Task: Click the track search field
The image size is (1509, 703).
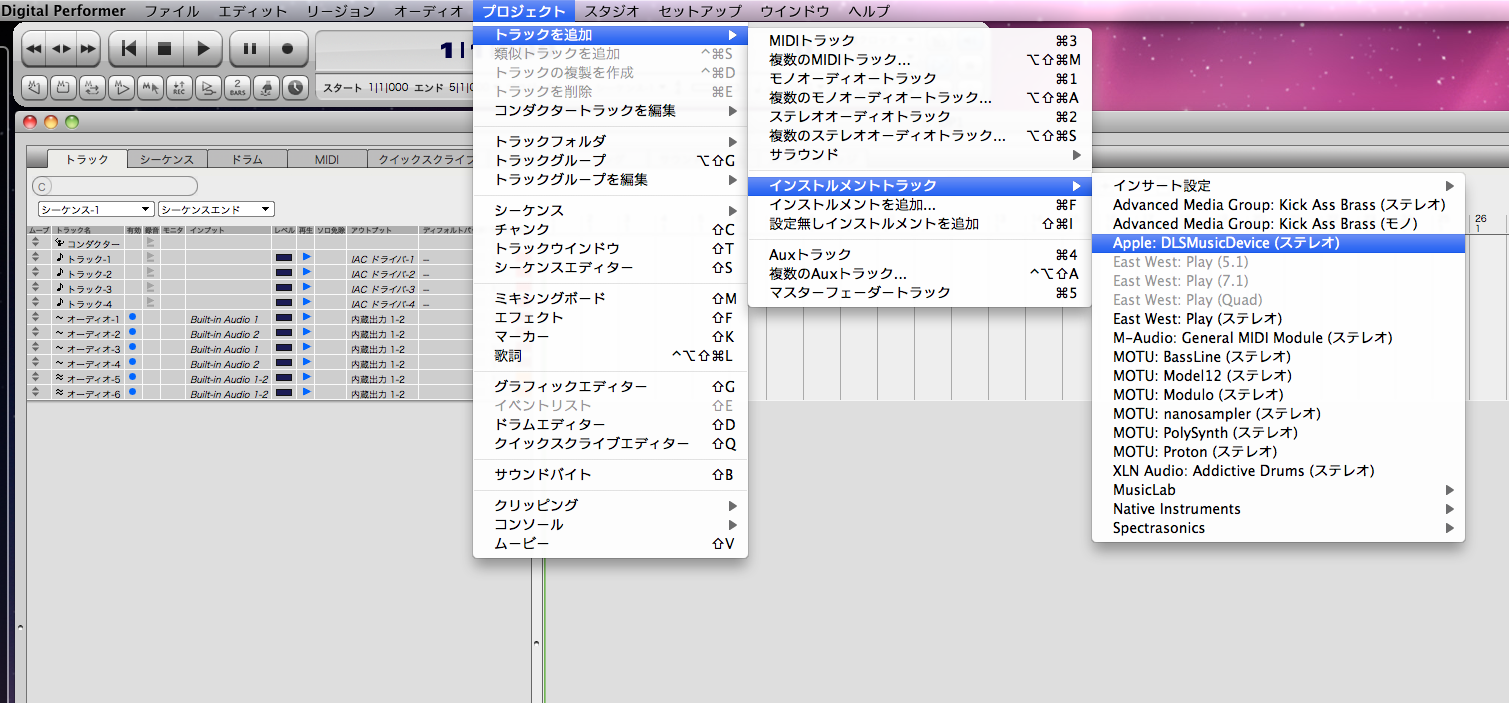Action: click(115, 186)
